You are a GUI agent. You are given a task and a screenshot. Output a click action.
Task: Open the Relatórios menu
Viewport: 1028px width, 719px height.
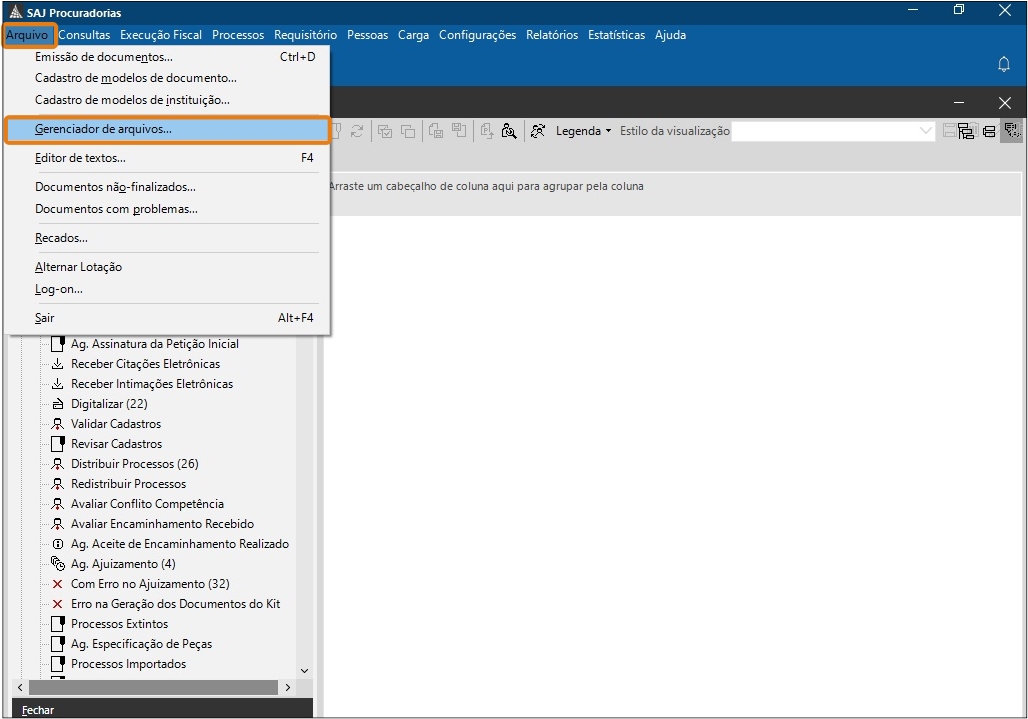pyautogui.click(x=552, y=35)
